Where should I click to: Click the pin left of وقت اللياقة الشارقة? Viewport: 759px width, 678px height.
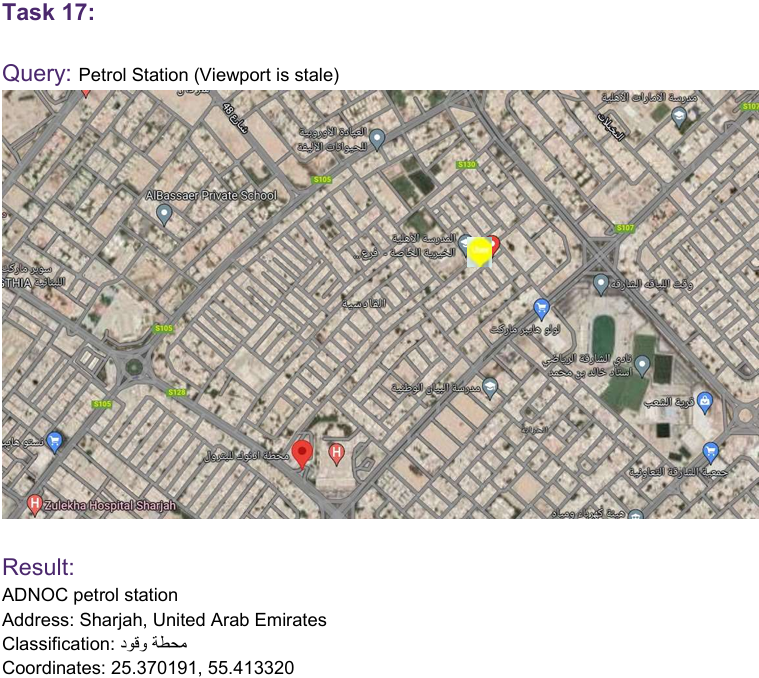tap(601, 285)
